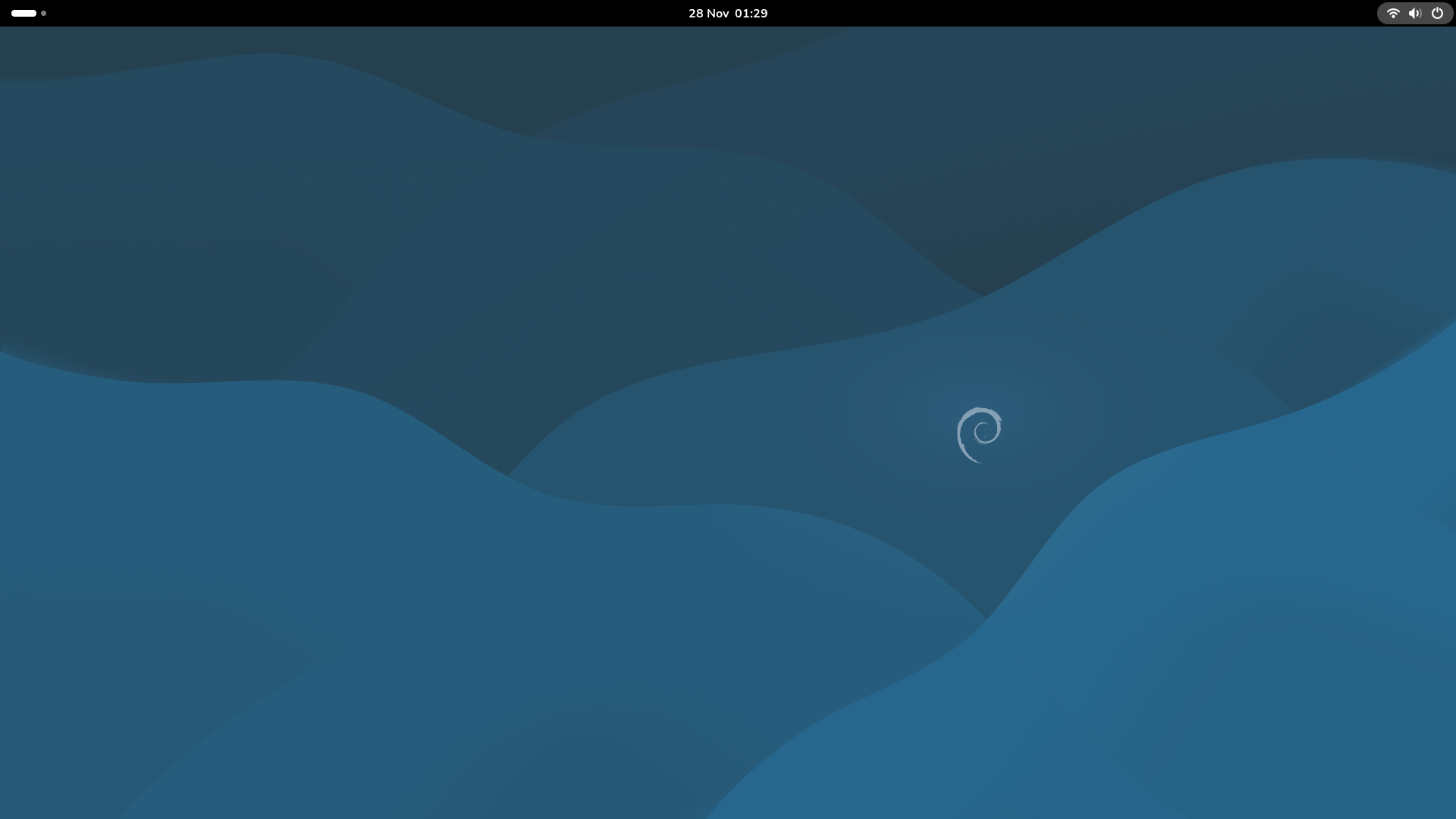Image resolution: width=1456 pixels, height=819 pixels.
Task: Click the active workspace pill indicator
Action: tap(24, 13)
